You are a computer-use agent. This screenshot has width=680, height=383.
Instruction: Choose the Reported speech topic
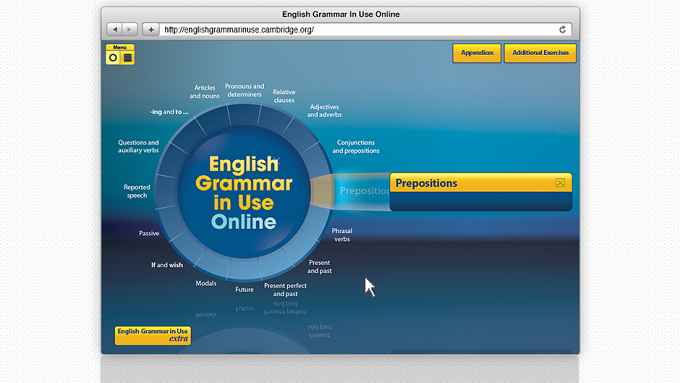click(x=137, y=191)
